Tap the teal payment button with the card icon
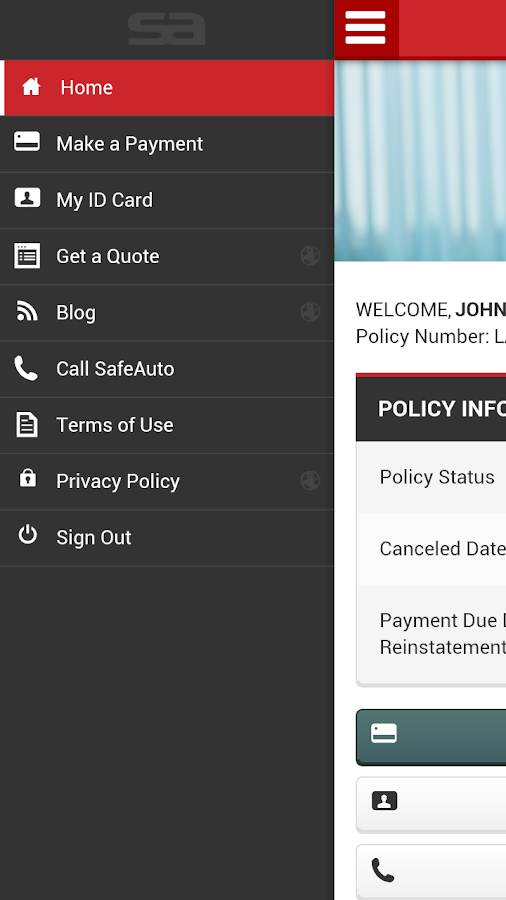 pyautogui.click(x=431, y=737)
